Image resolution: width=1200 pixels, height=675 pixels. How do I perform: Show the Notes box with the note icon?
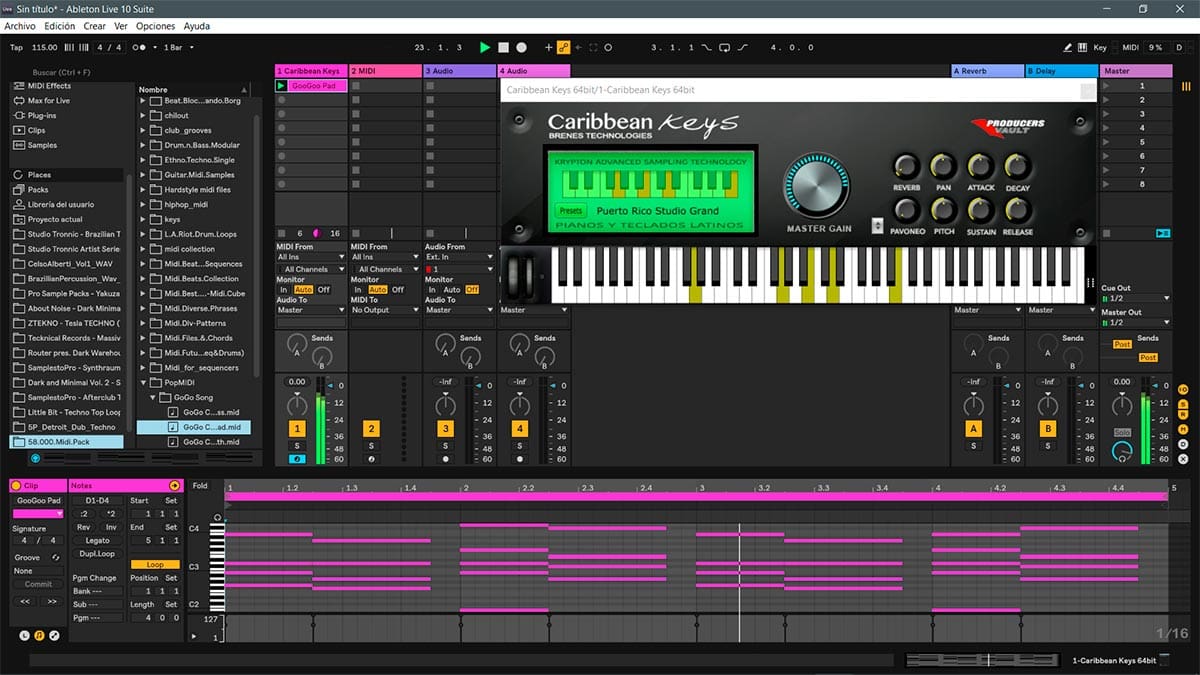tap(39, 635)
